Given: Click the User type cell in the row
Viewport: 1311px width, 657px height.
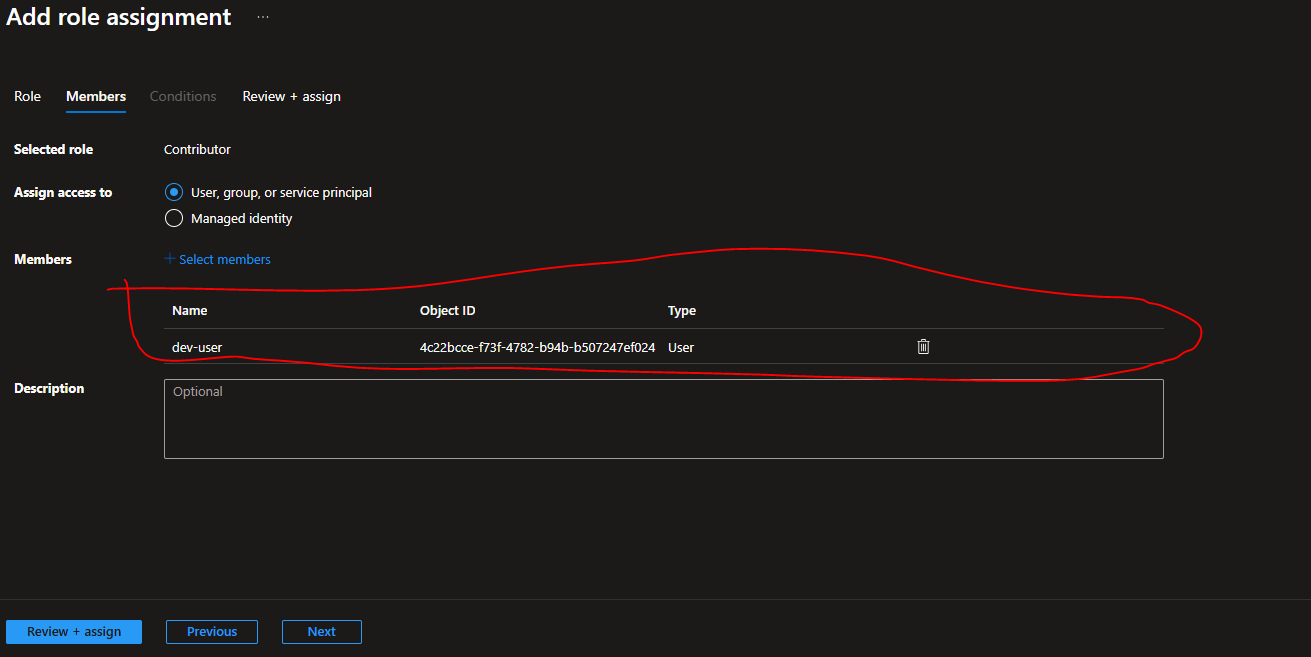Looking at the screenshot, I should 681,348.
